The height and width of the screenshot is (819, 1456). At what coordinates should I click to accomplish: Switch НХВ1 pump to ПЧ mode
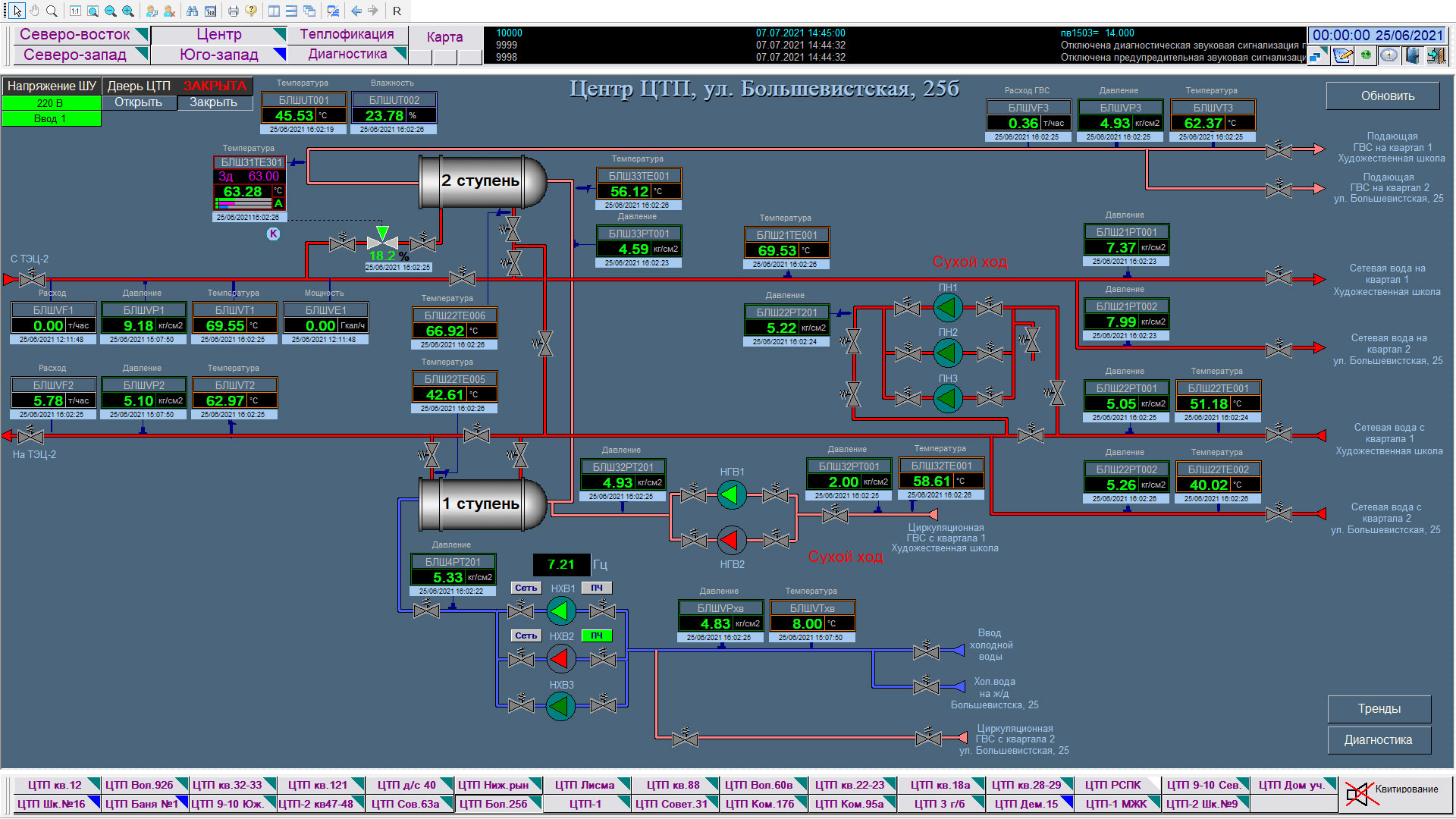(597, 588)
